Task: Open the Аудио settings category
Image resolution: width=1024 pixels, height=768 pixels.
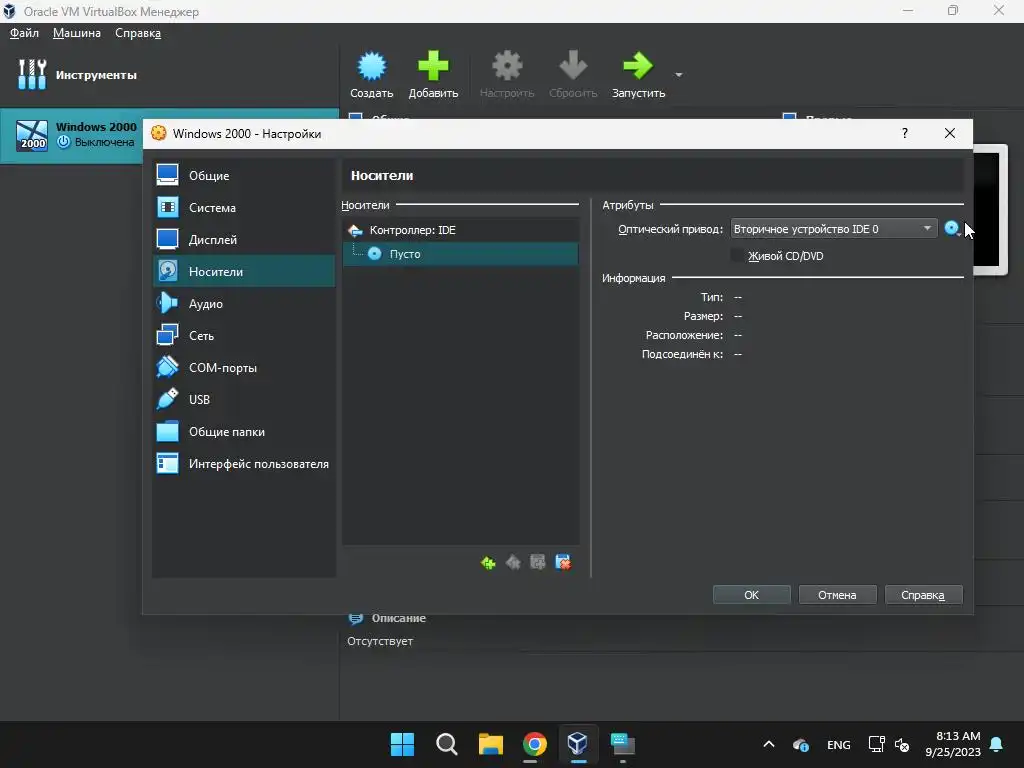Action: click(244, 304)
